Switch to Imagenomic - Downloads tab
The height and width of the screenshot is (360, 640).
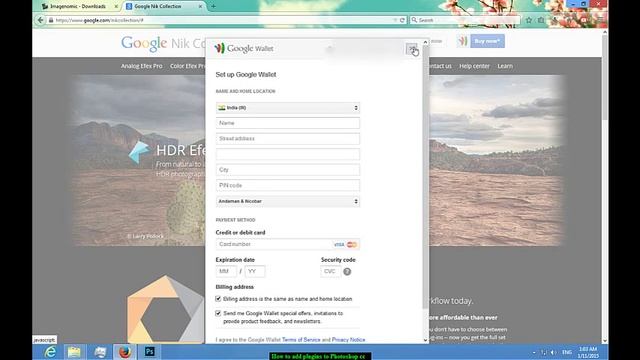click(x=78, y=7)
